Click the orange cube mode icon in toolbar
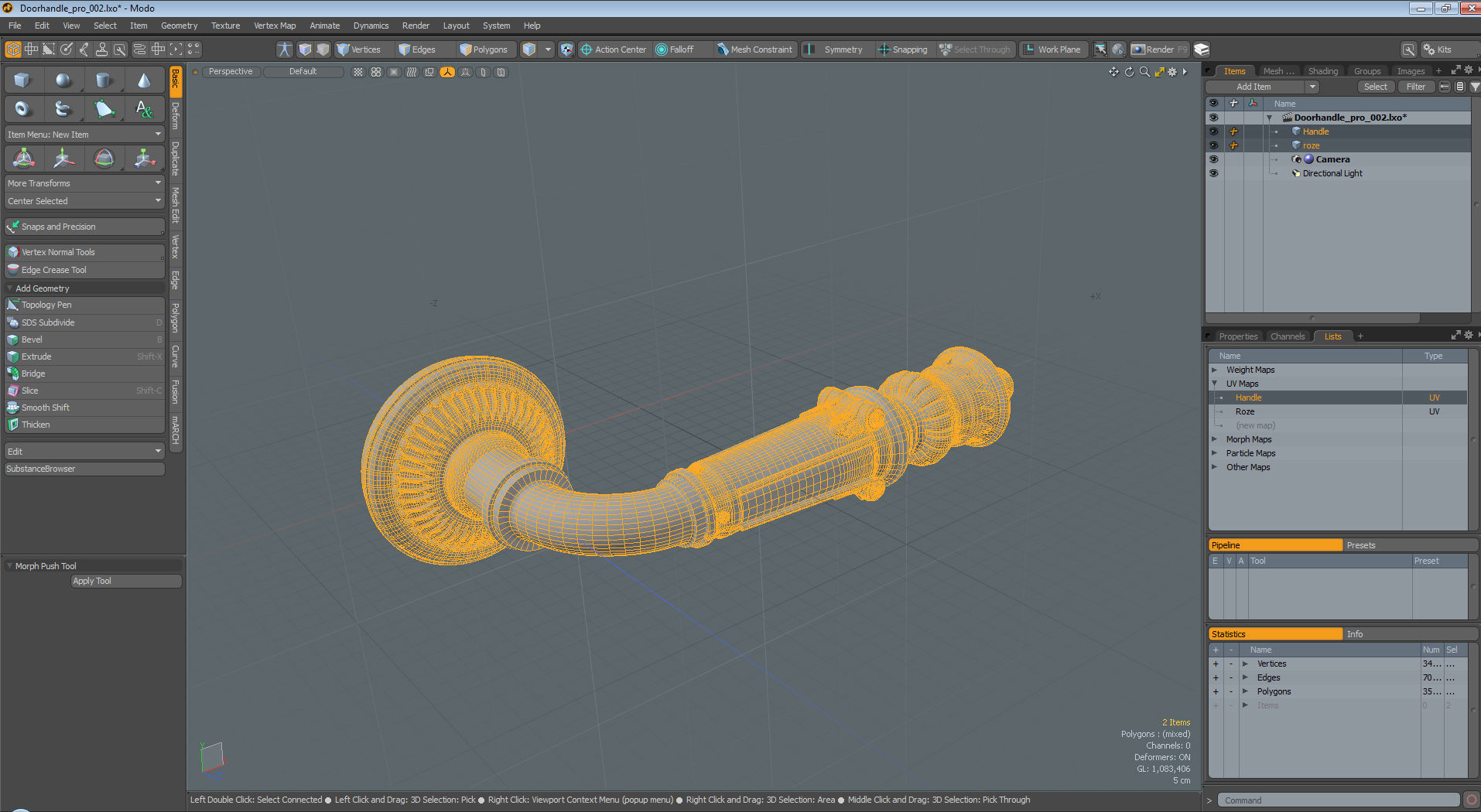The height and width of the screenshot is (812, 1481). coord(13,49)
